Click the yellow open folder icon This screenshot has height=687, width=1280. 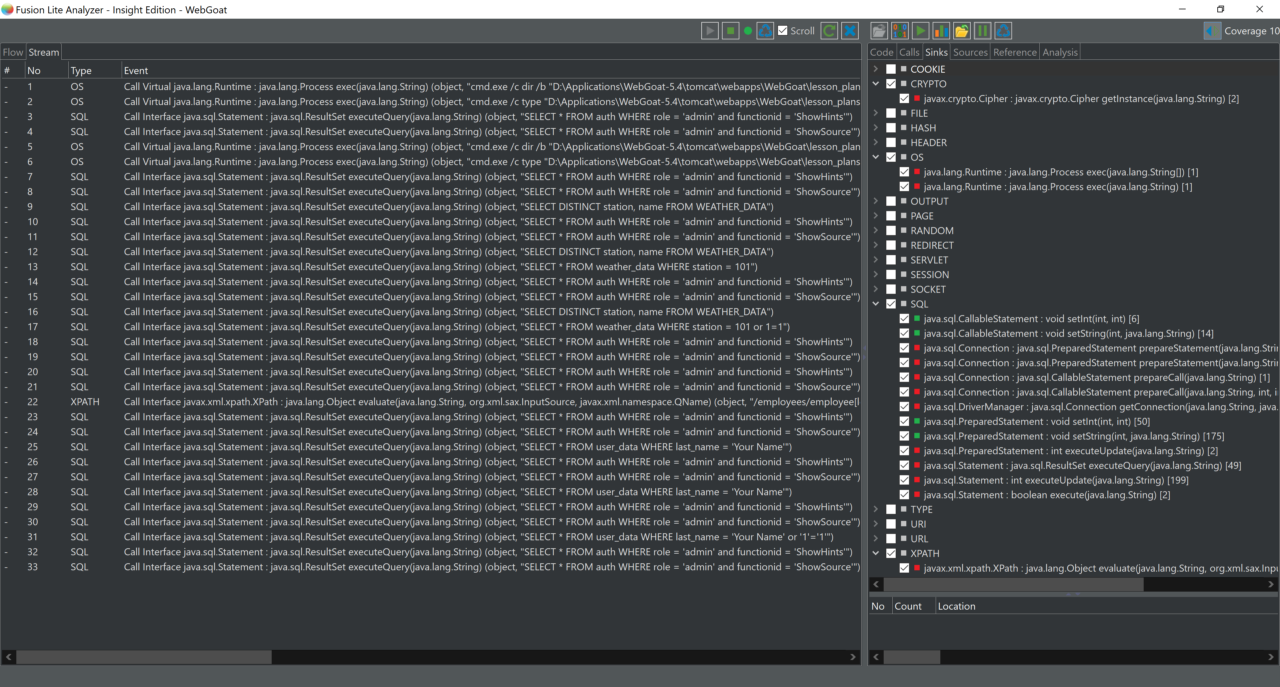tap(962, 31)
